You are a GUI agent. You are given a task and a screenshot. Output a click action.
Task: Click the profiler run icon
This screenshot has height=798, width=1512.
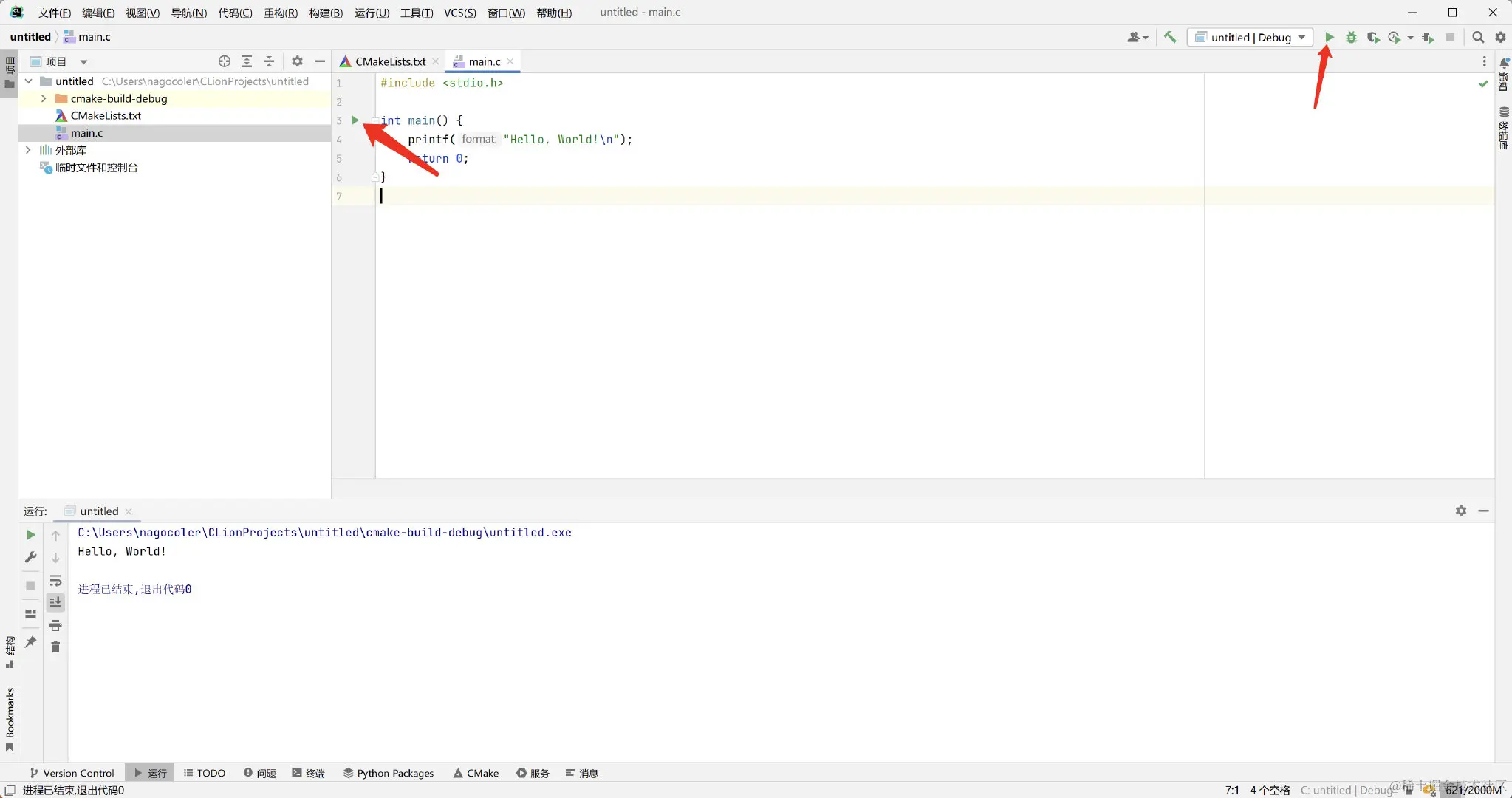pyautogui.click(x=1394, y=37)
